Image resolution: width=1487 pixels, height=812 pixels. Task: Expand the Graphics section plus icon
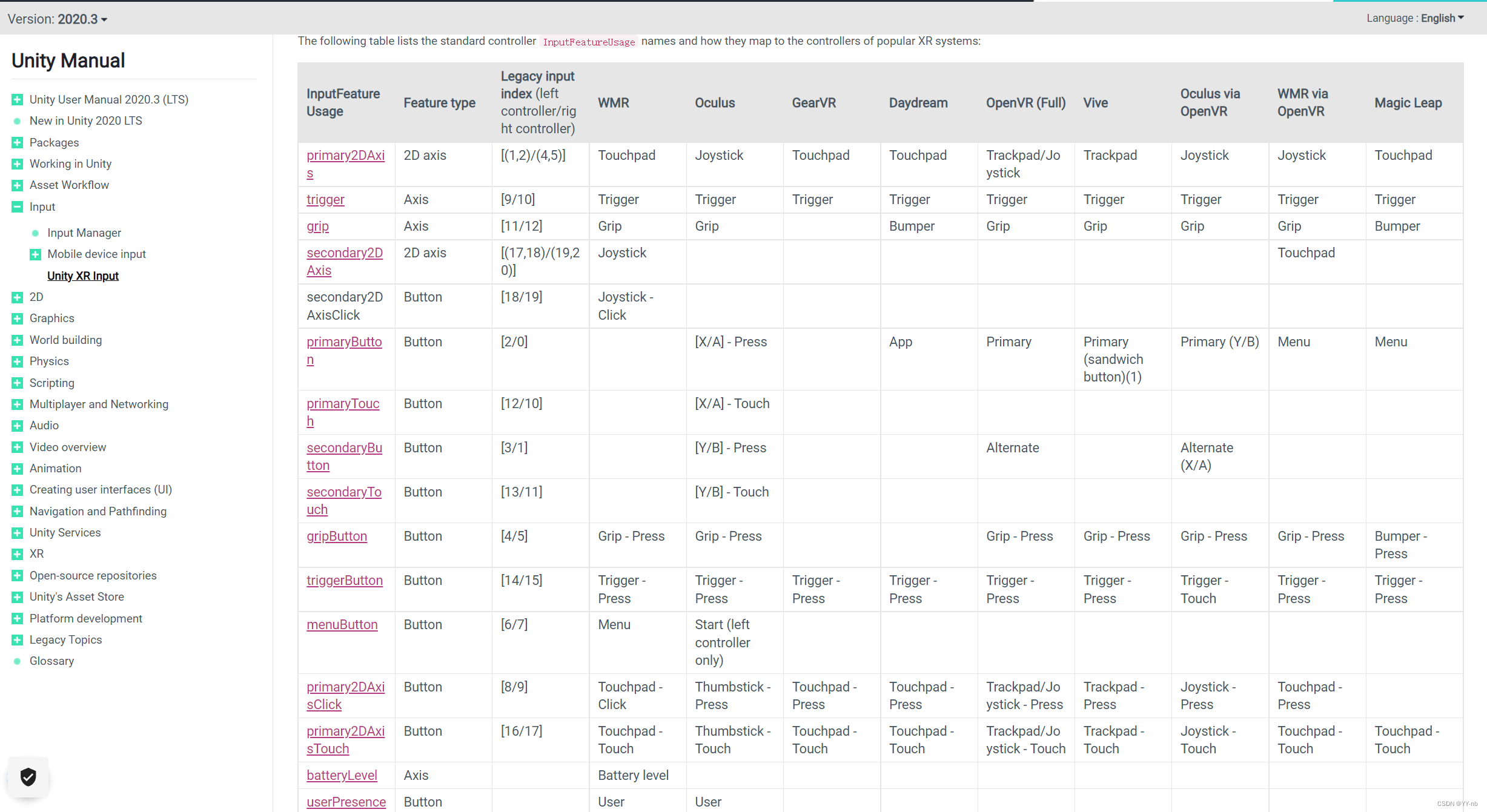tap(18, 319)
